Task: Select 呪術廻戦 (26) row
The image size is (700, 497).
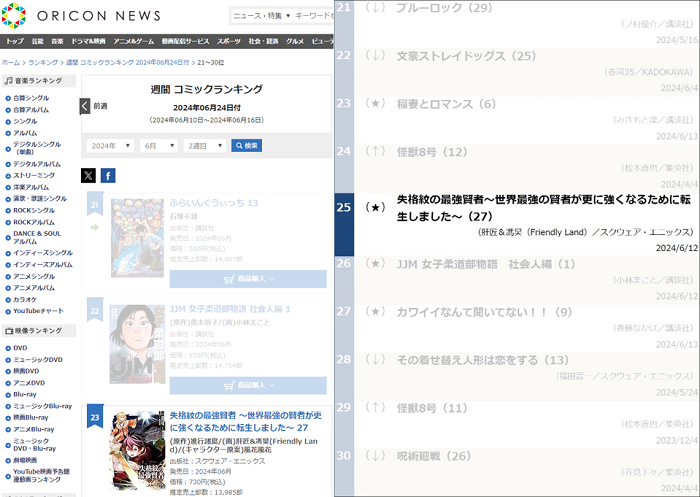Action: [x=517, y=472]
